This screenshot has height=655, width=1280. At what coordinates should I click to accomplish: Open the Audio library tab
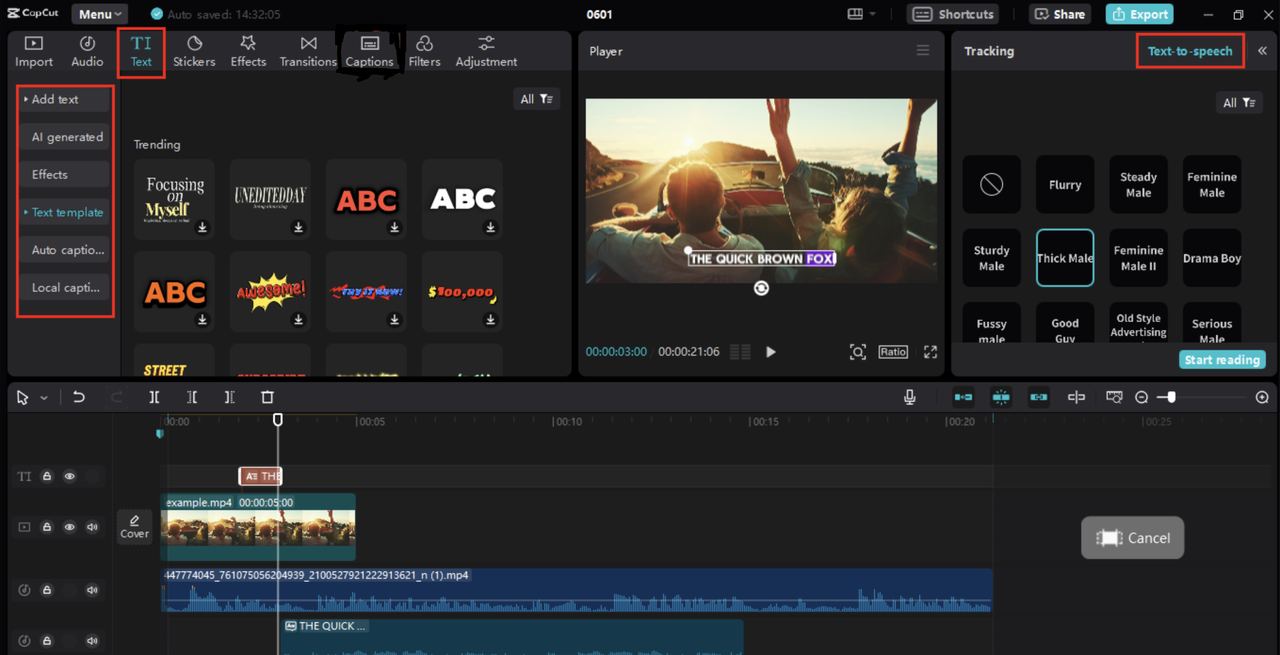pyautogui.click(x=87, y=51)
